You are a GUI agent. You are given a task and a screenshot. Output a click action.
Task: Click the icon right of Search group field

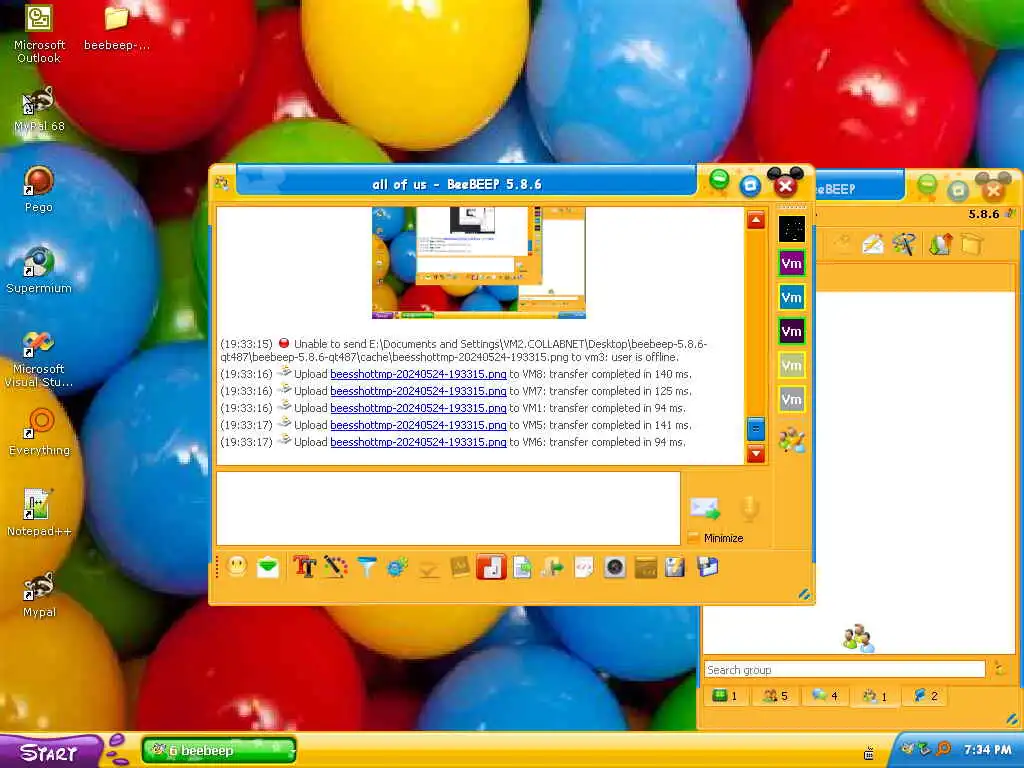[999, 669]
